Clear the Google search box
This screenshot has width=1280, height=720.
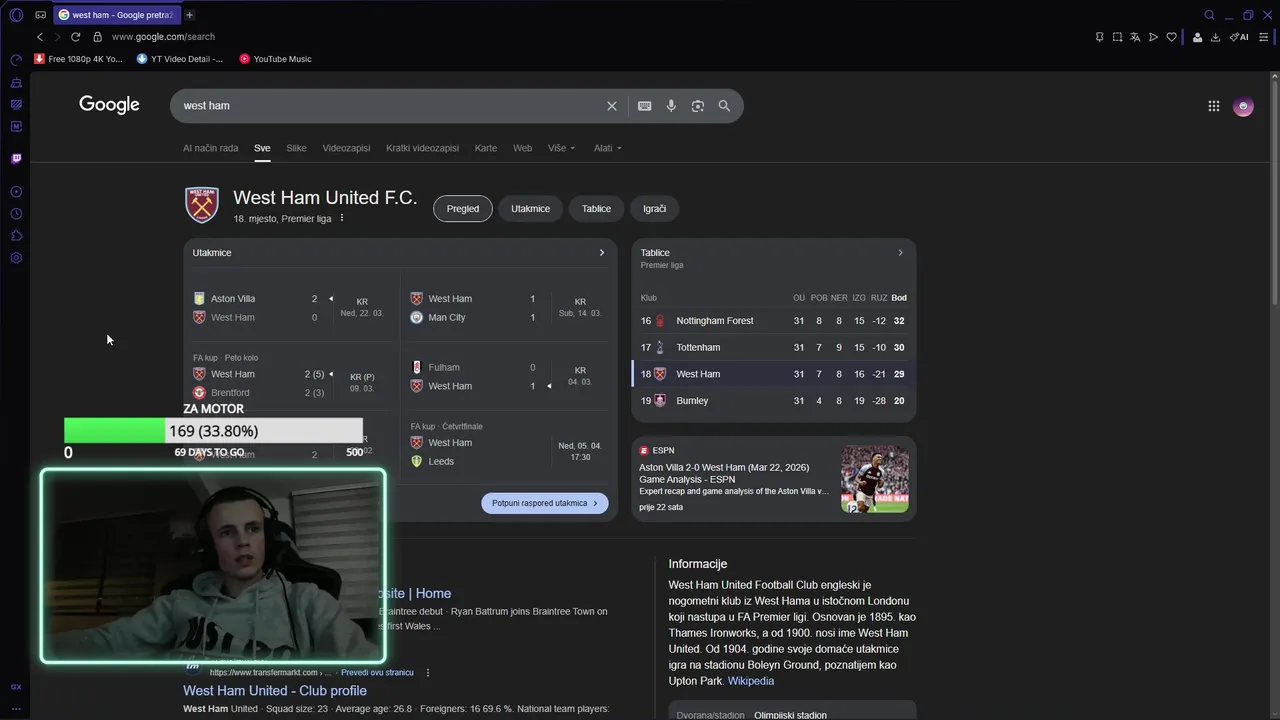point(612,106)
